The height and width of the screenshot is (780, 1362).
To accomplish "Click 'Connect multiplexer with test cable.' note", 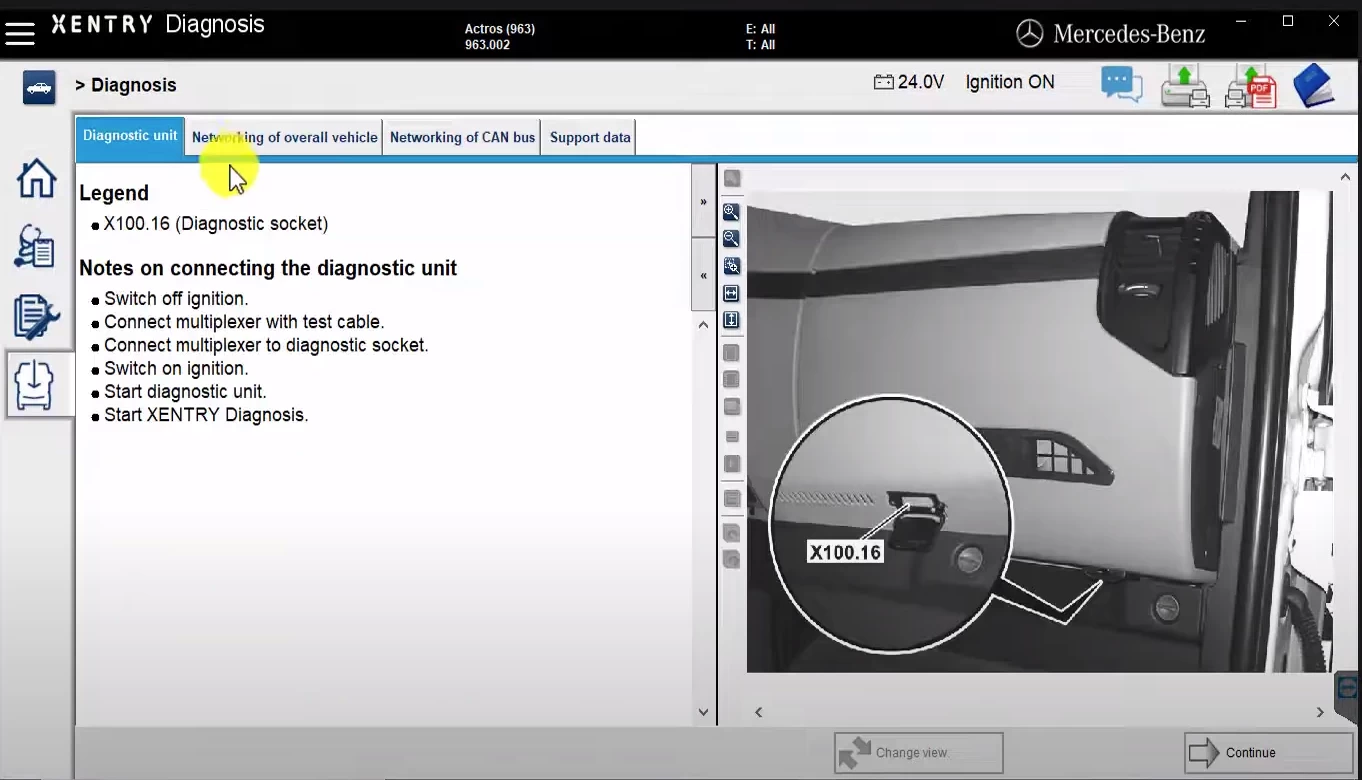I will [244, 322].
